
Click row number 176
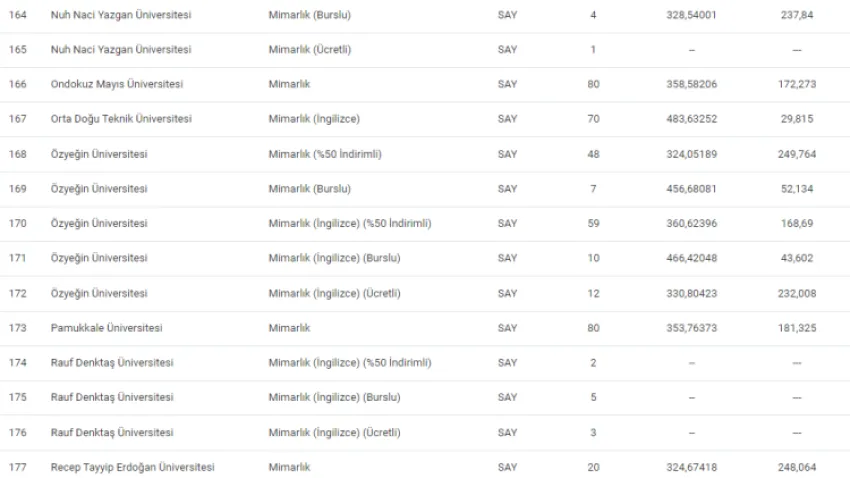[17, 432]
